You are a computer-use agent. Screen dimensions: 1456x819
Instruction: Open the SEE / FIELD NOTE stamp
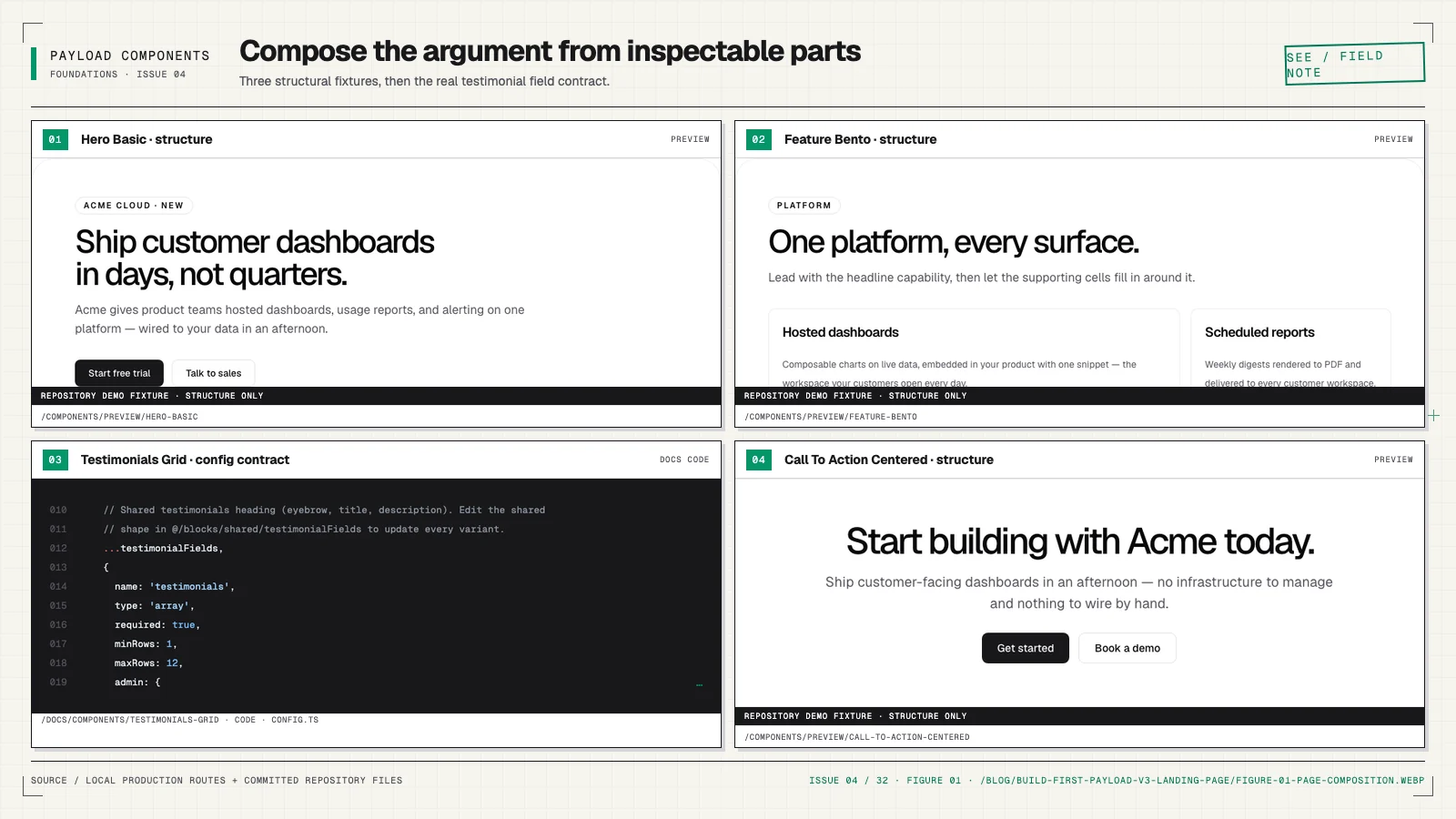coord(1354,64)
